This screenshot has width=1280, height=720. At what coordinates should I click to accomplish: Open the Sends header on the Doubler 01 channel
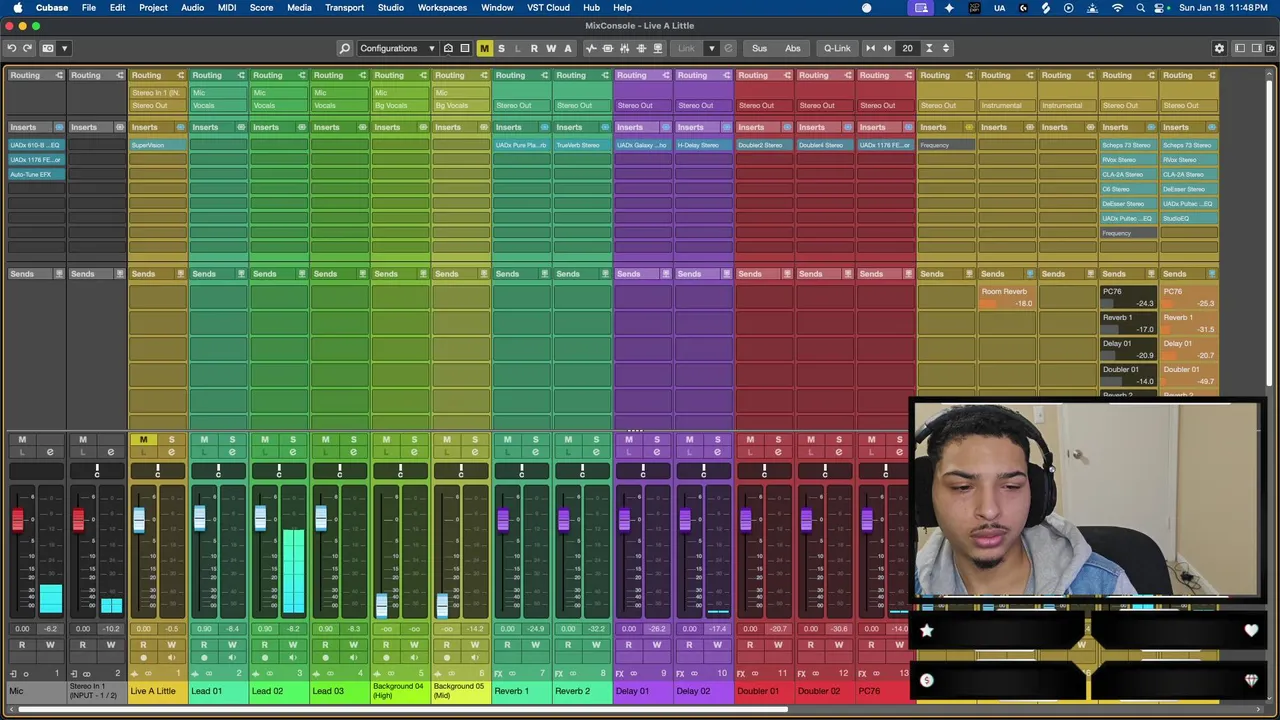763,273
